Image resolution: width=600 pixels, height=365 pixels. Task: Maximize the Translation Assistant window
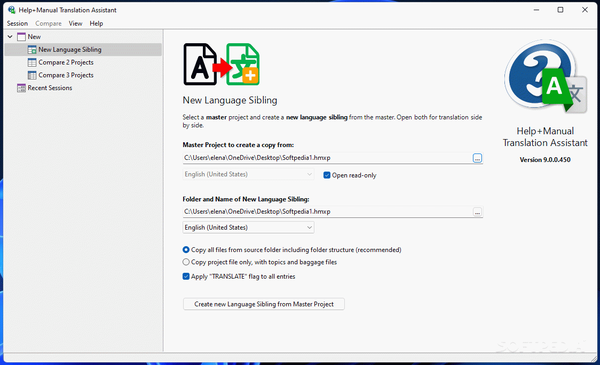[561, 10]
